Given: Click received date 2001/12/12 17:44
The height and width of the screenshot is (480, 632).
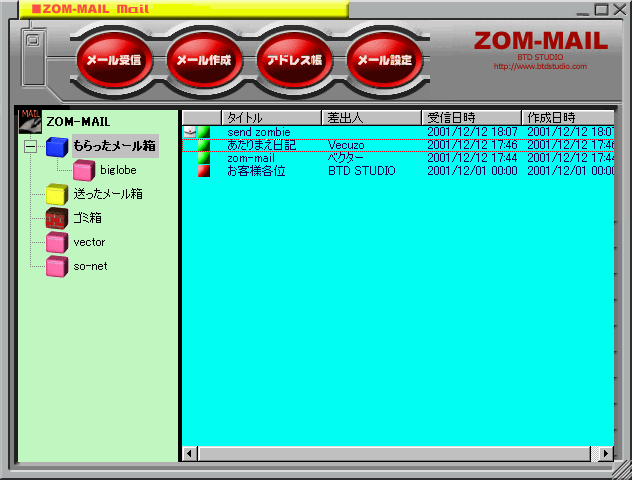Looking at the screenshot, I should coord(472,158).
